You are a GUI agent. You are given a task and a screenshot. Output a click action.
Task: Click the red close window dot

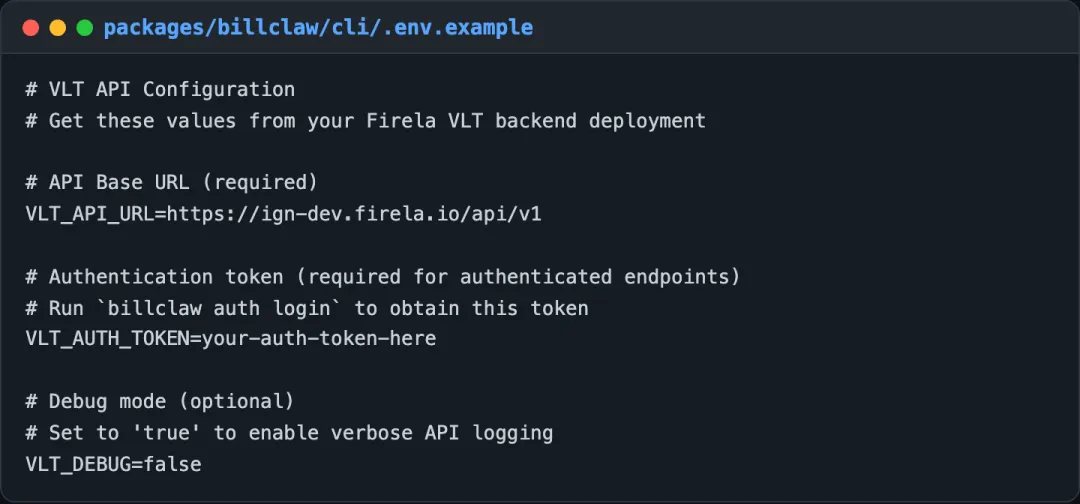click(x=31, y=28)
